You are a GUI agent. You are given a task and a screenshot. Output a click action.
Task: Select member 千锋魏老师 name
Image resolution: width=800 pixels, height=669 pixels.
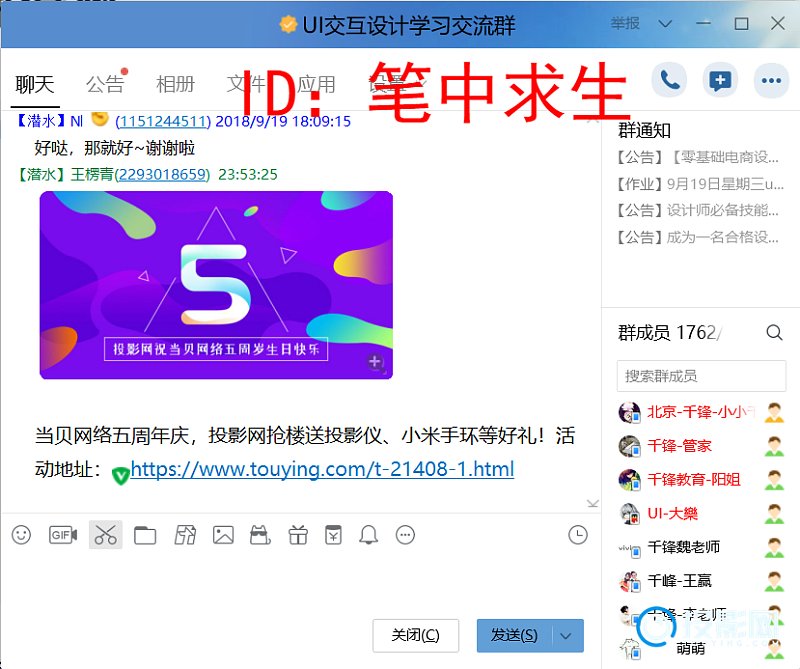click(684, 547)
